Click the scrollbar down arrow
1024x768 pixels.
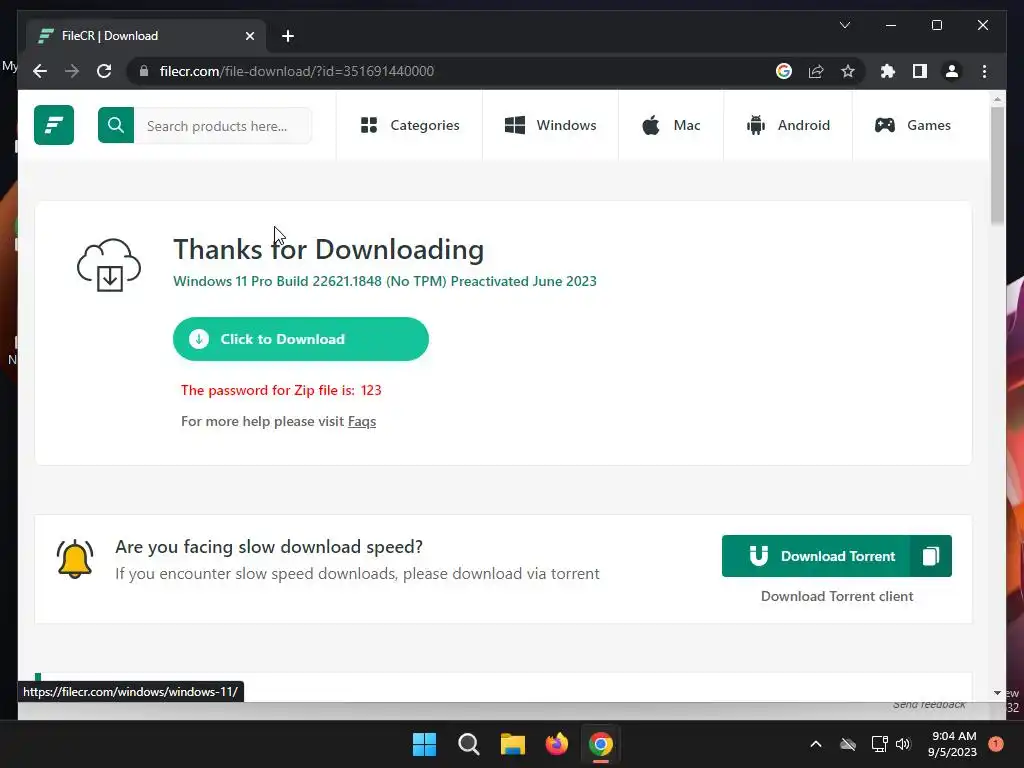click(997, 693)
